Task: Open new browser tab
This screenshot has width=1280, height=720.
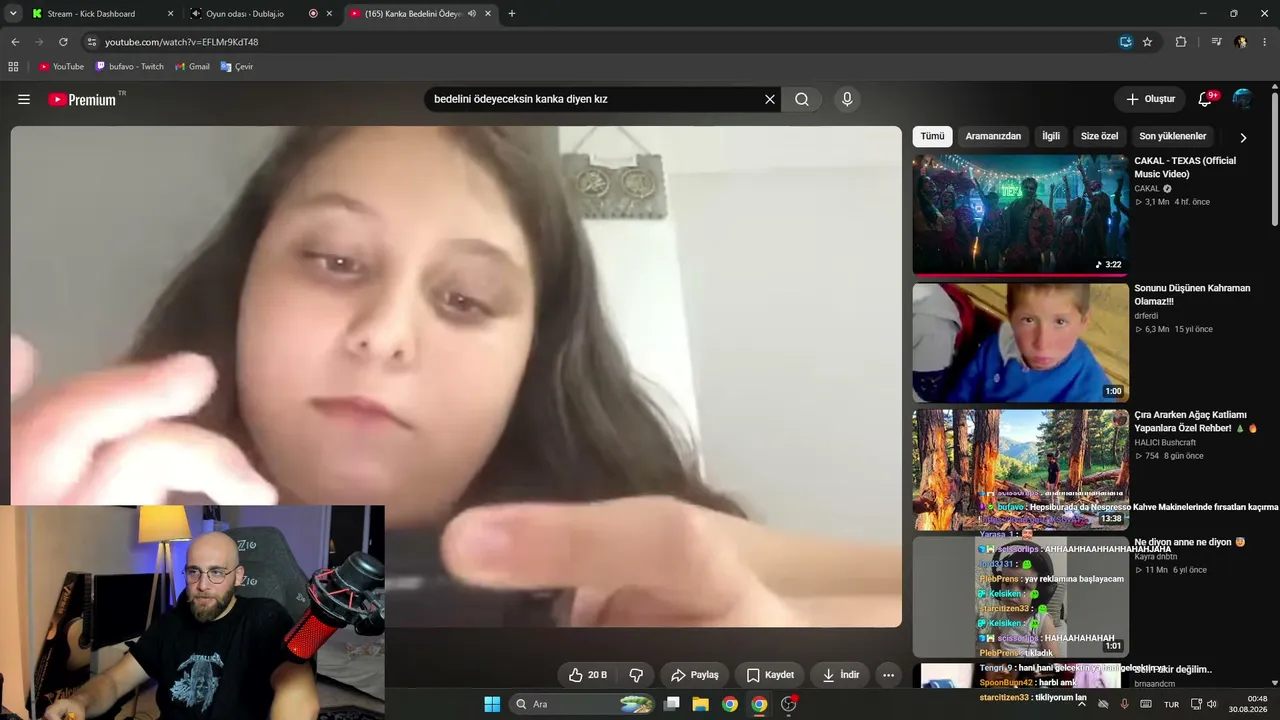Action: pos(512,14)
